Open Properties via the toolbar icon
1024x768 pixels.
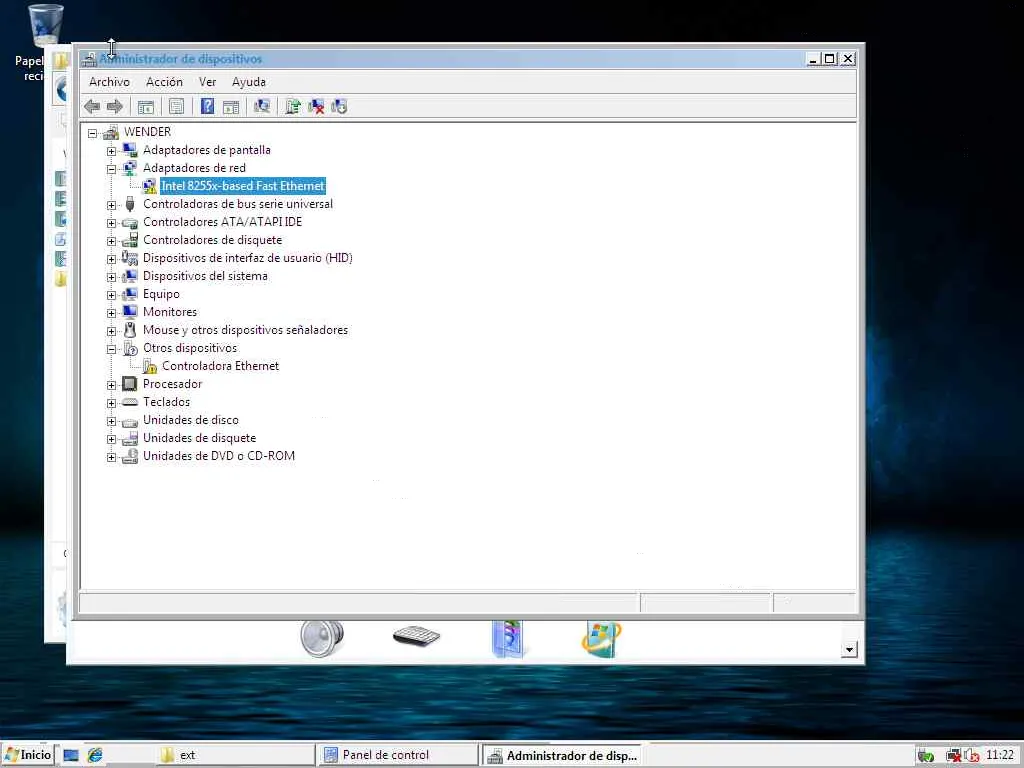[x=176, y=106]
